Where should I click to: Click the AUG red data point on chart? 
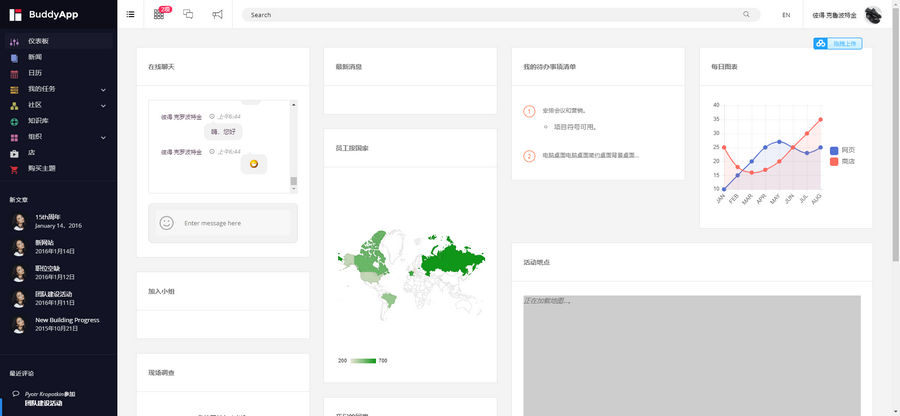(x=821, y=119)
